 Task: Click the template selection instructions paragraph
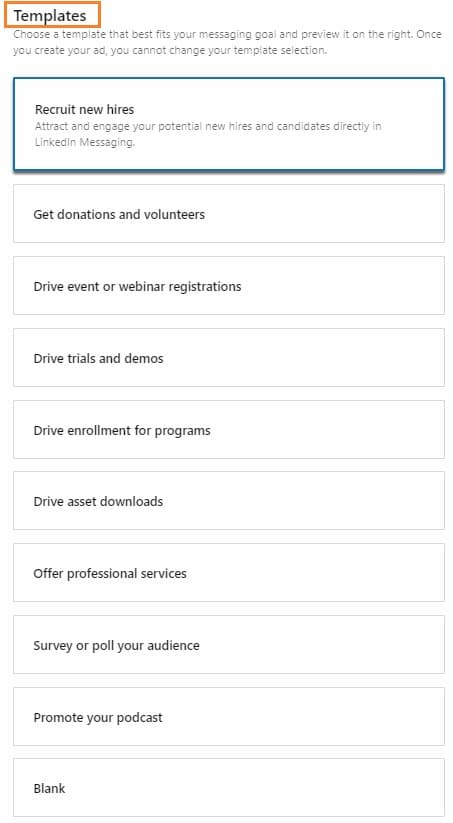(x=227, y=43)
